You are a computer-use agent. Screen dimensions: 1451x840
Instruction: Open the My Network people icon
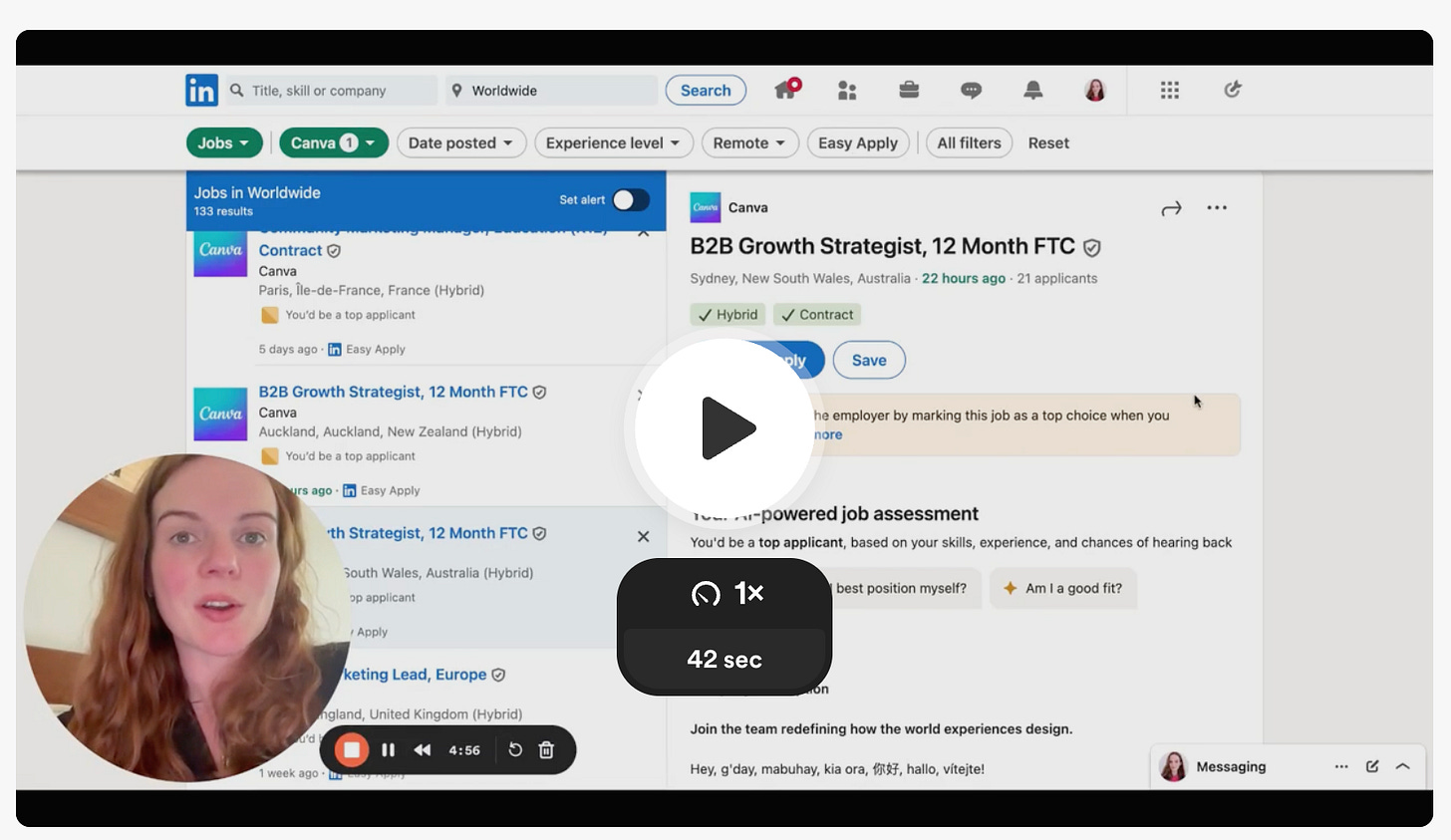(x=847, y=91)
